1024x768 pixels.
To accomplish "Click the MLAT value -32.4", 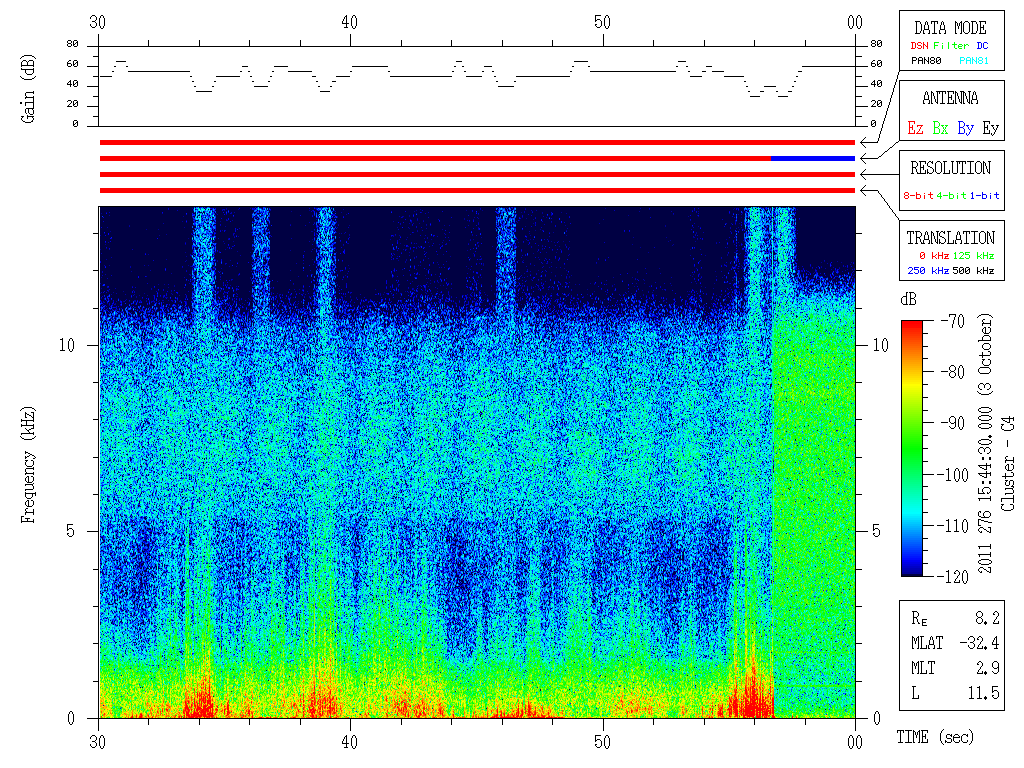I will (x=979, y=643).
